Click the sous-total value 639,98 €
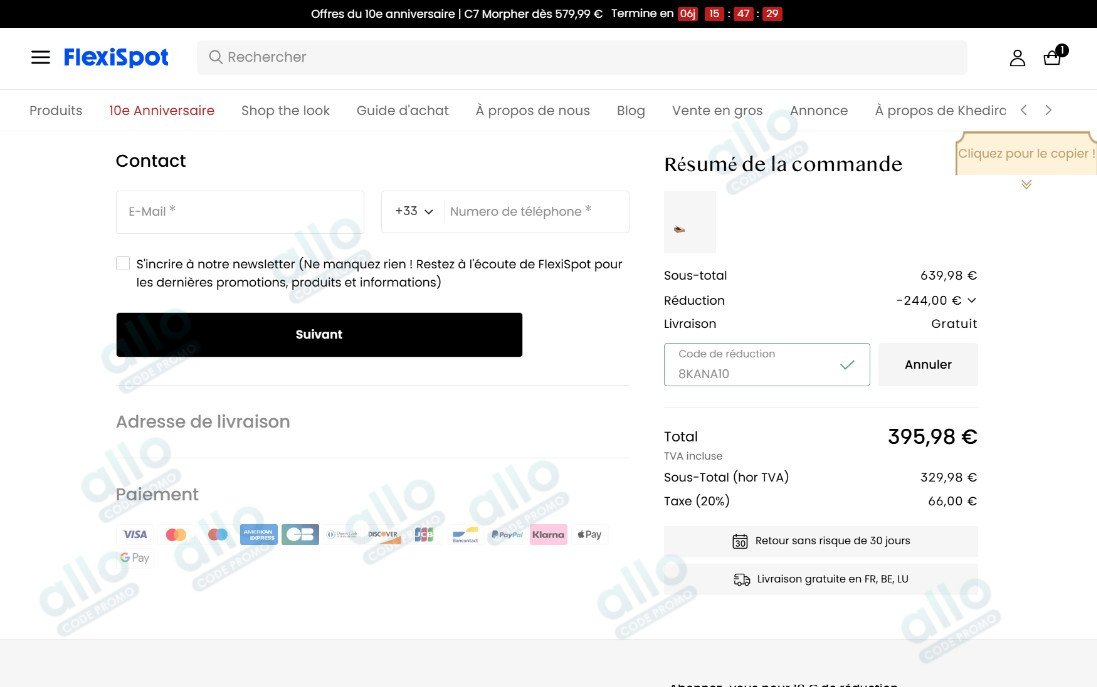This screenshot has width=1097, height=687. pos(949,276)
